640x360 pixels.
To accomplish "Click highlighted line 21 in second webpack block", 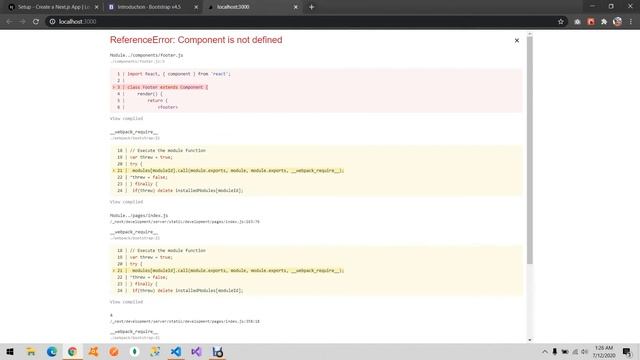I will (x=228, y=271).
